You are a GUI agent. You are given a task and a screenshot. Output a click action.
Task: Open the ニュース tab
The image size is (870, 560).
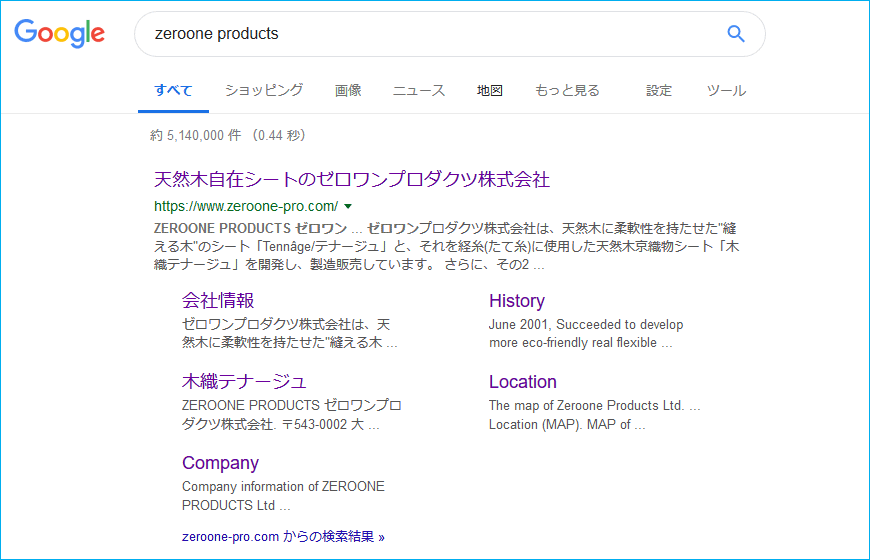point(419,90)
